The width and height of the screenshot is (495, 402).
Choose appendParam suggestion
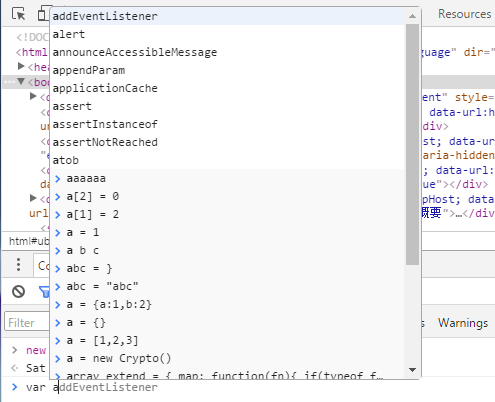pos(227,70)
